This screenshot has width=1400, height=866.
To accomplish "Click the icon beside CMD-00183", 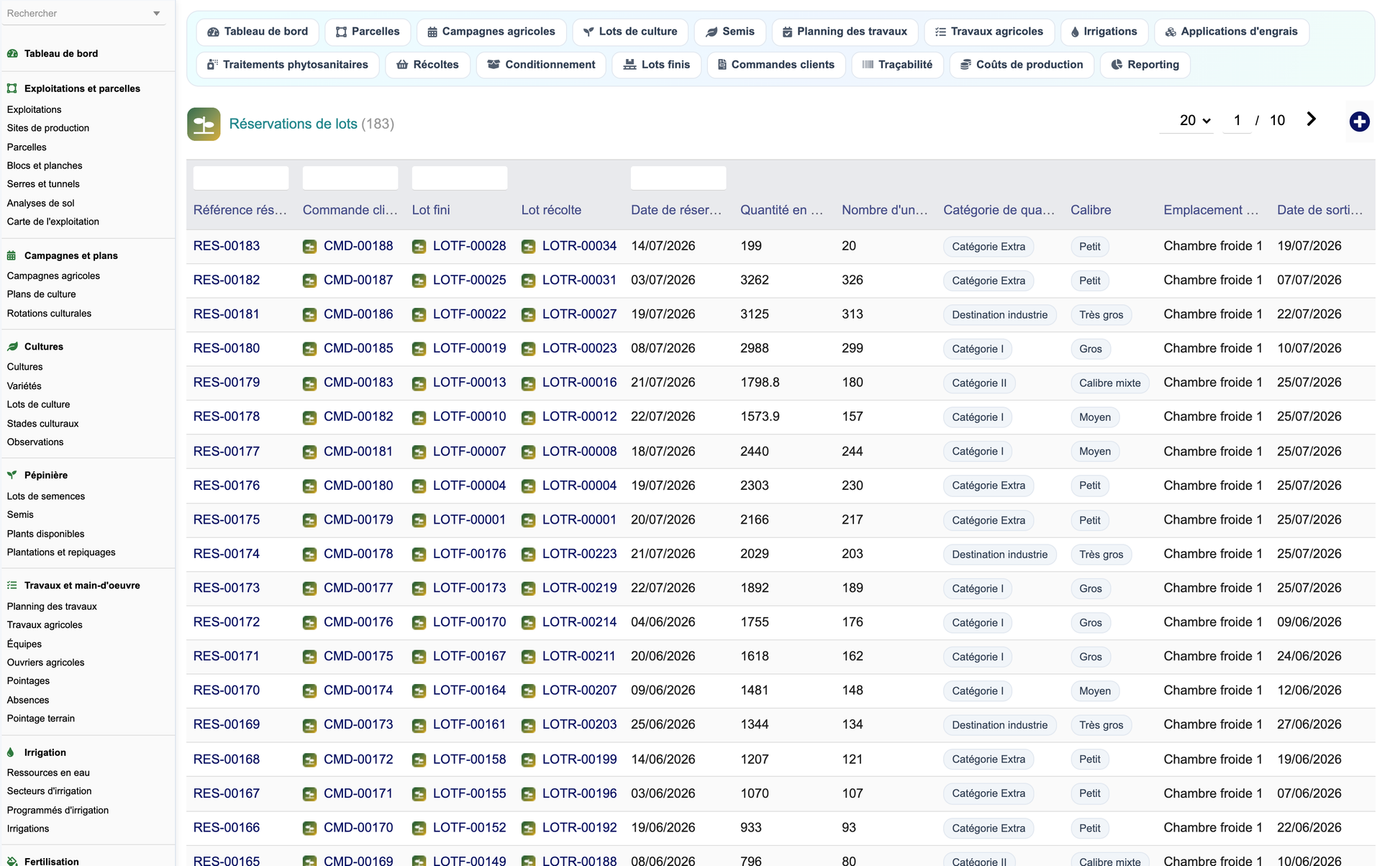I will [309, 383].
